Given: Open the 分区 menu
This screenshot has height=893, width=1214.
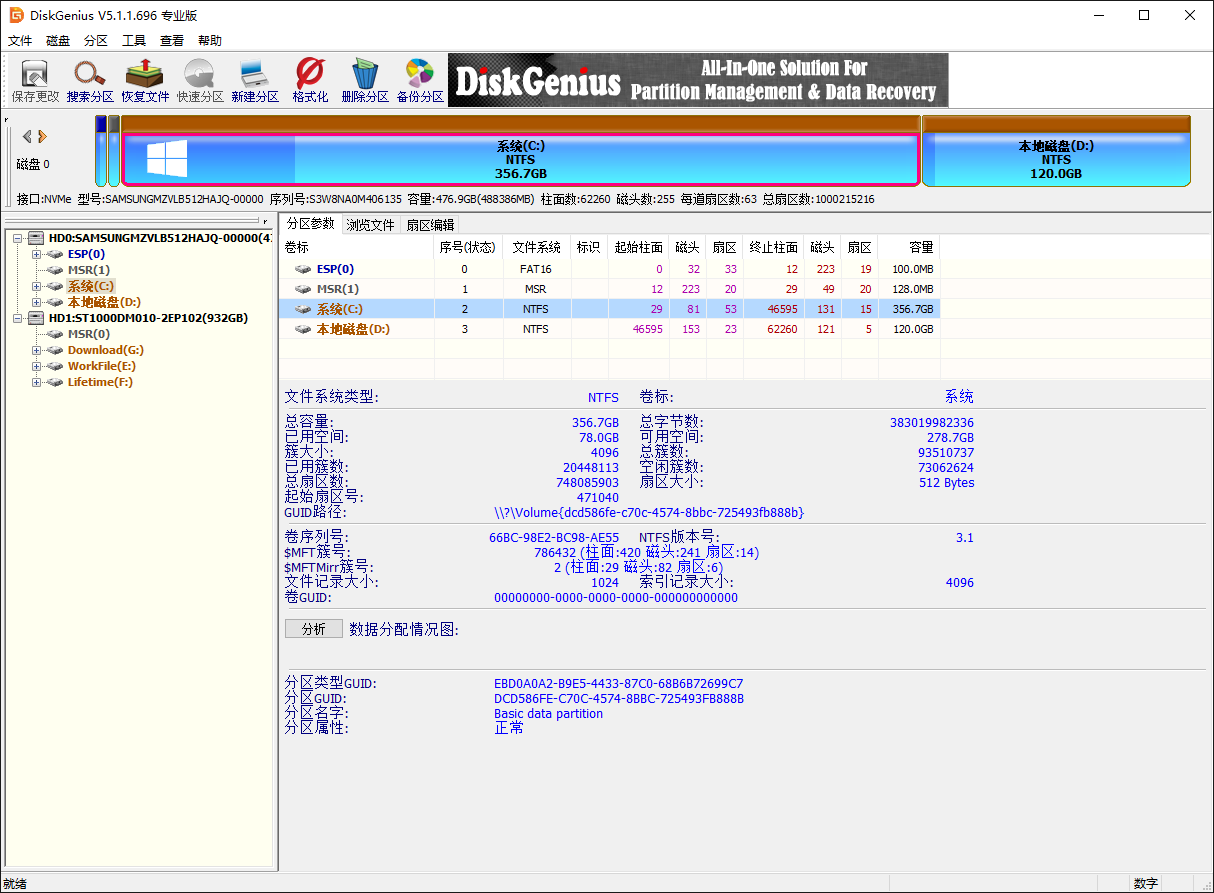Looking at the screenshot, I should click(x=96, y=41).
